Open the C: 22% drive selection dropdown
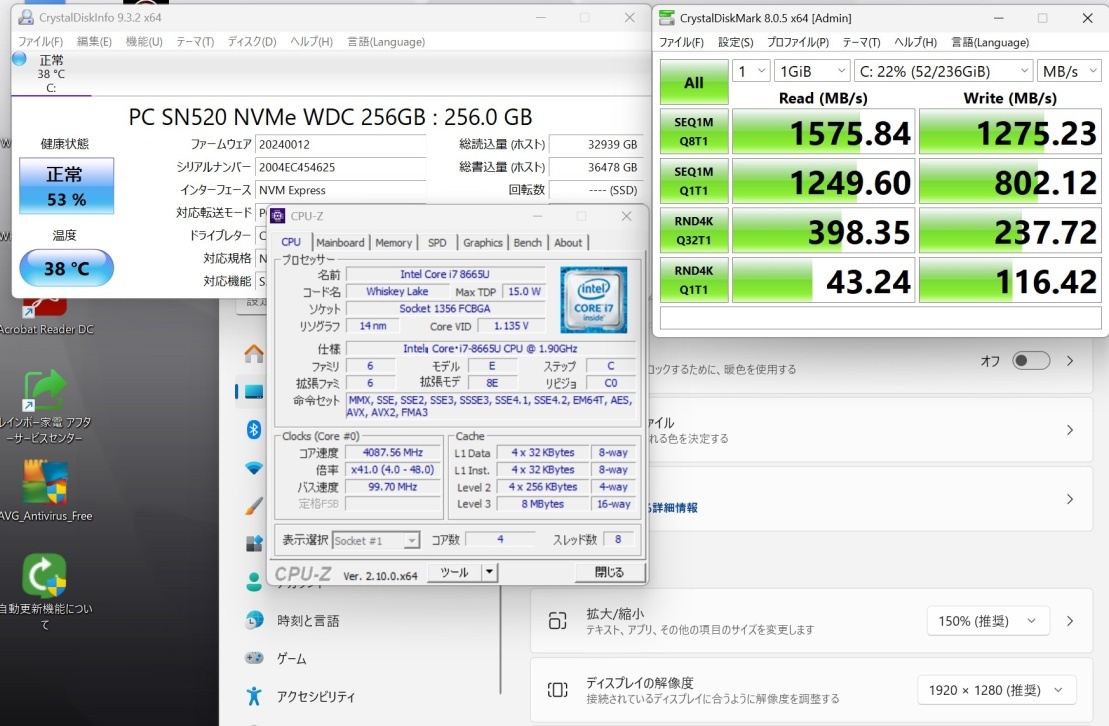 pos(943,71)
